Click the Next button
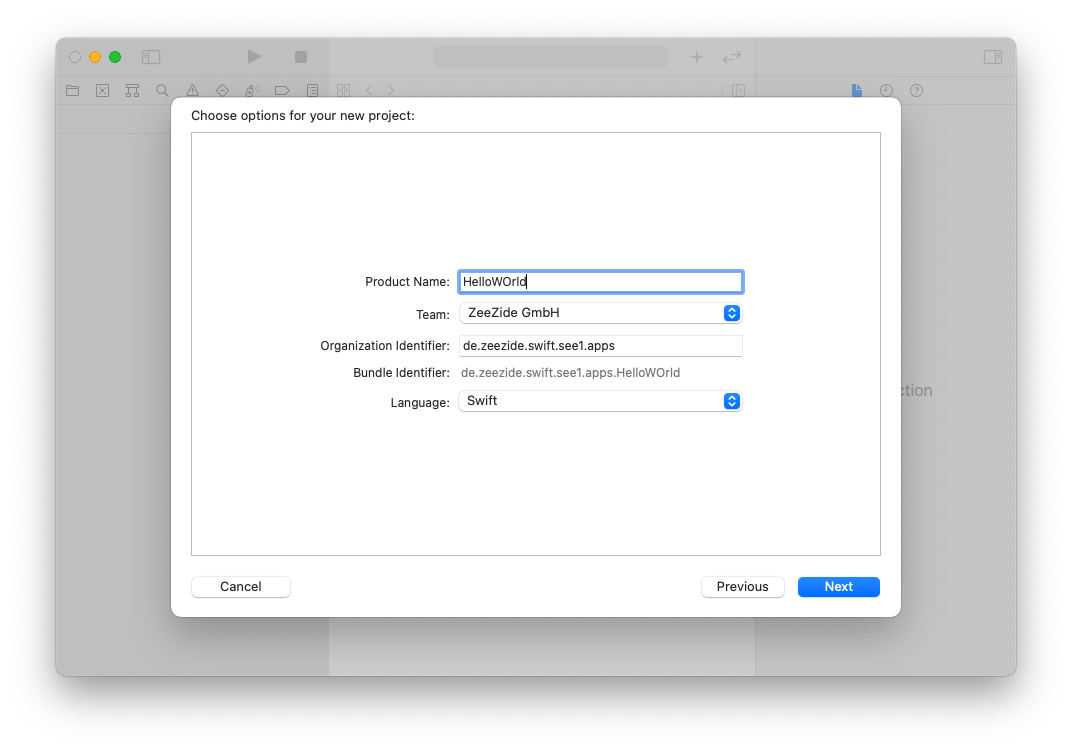Screen dimensions: 1072x750 [x=838, y=587]
